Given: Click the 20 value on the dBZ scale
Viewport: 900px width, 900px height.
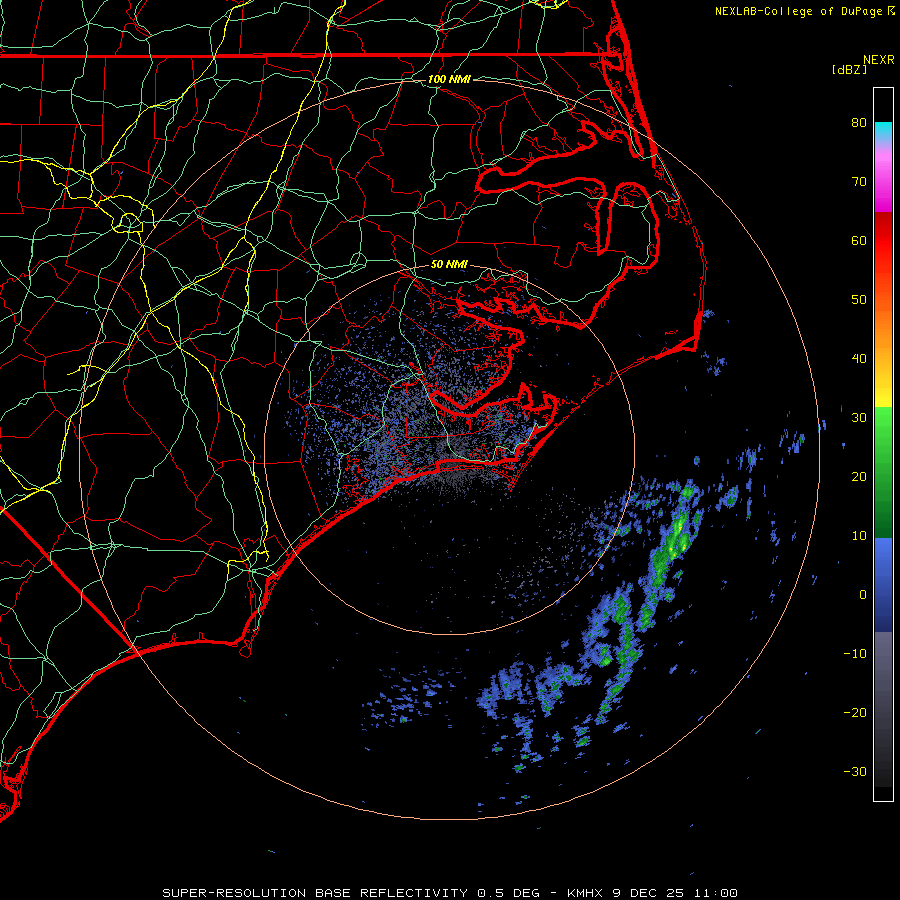Looking at the screenshot, I should pyautogui.click(x=859, y=476).
